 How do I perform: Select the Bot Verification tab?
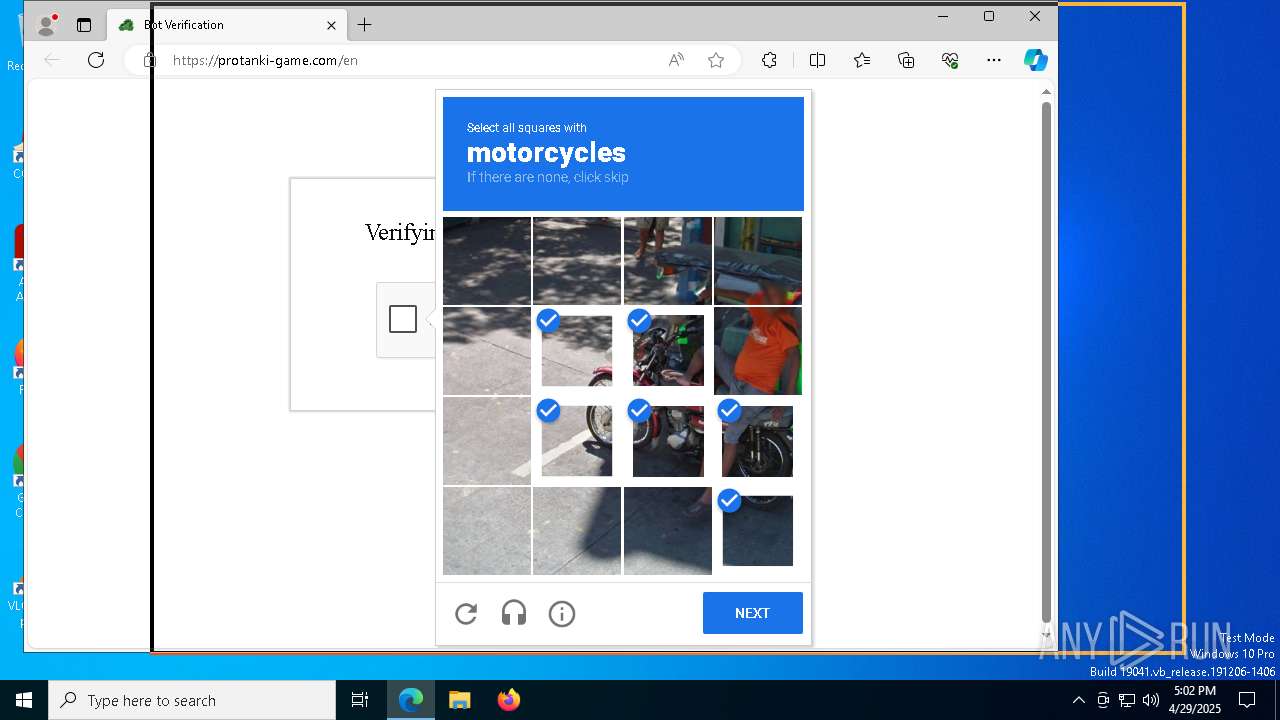(227, 25)
